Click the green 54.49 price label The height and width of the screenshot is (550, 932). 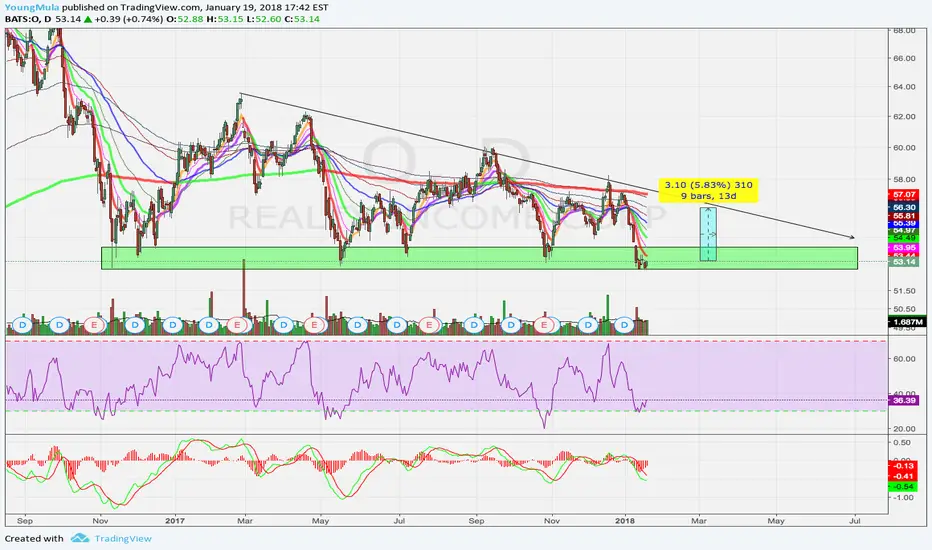tap(903, 238)
